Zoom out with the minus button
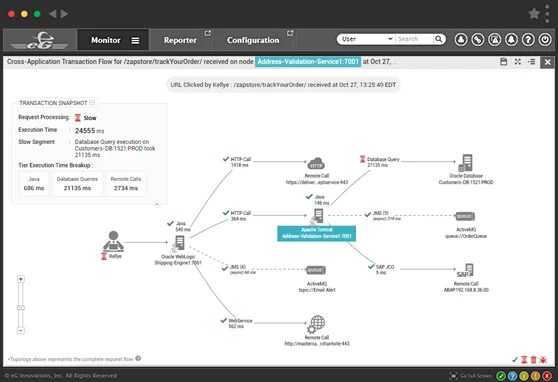This screenshot has width=558, height=382. click(x=21, y=330)
